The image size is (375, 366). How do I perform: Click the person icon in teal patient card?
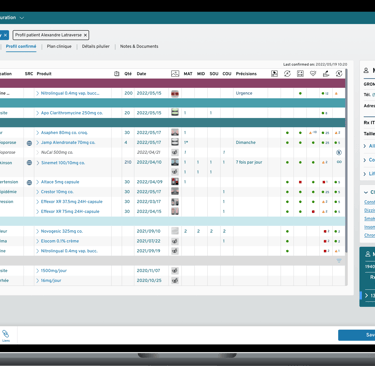point(368,254)
